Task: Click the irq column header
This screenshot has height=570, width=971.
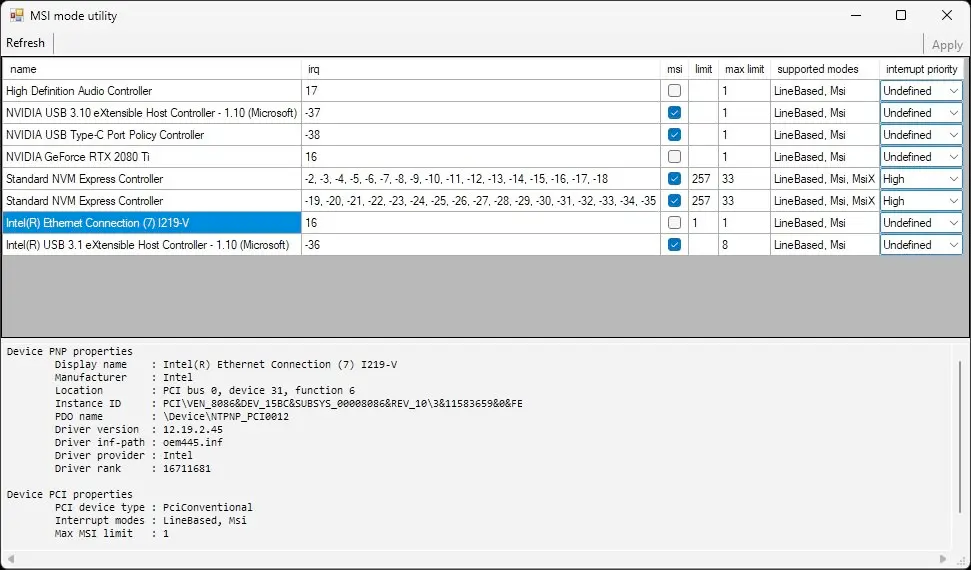Action: click(480, 69)
